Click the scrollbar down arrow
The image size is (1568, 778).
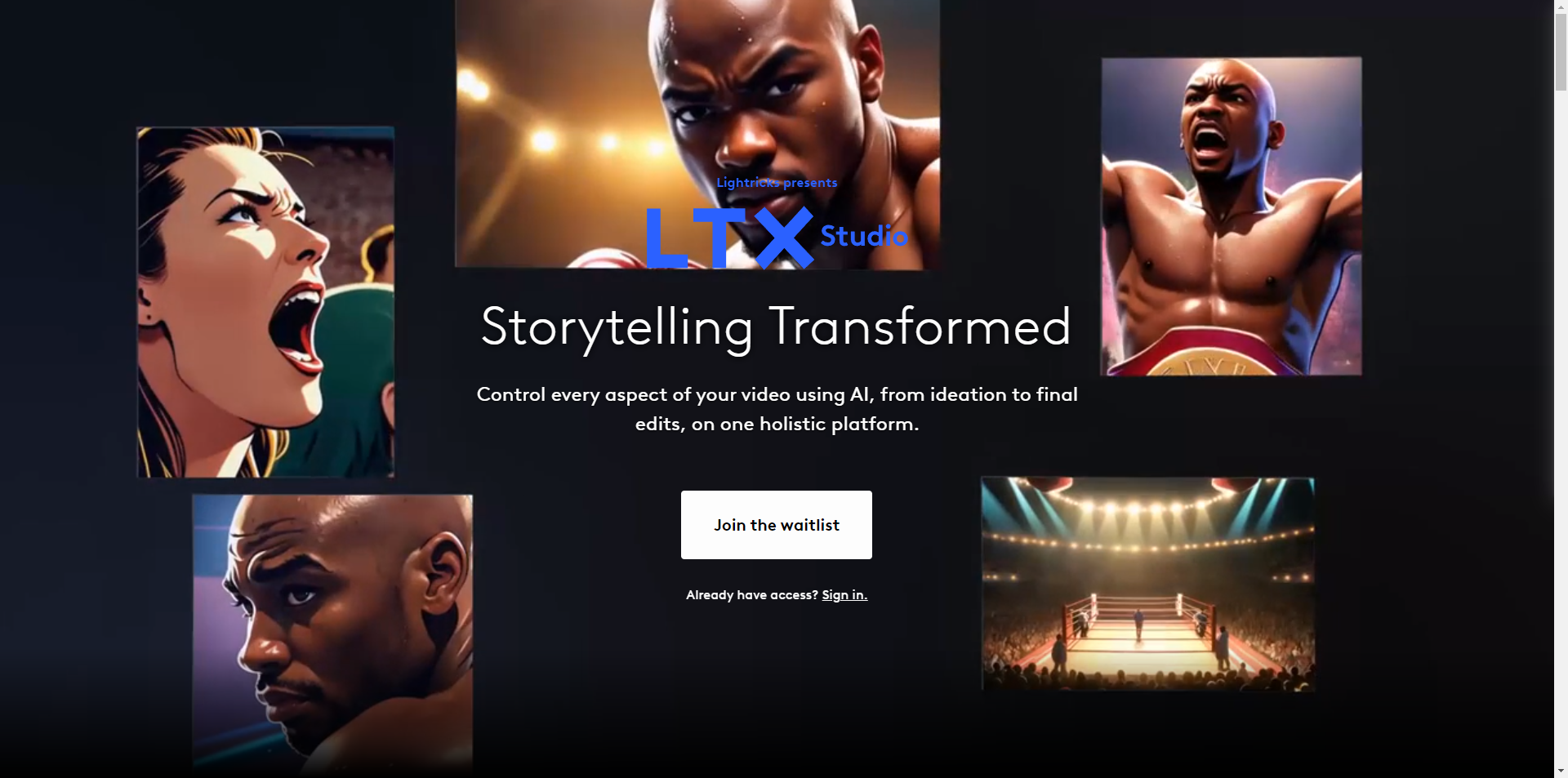pos(1561,771)
